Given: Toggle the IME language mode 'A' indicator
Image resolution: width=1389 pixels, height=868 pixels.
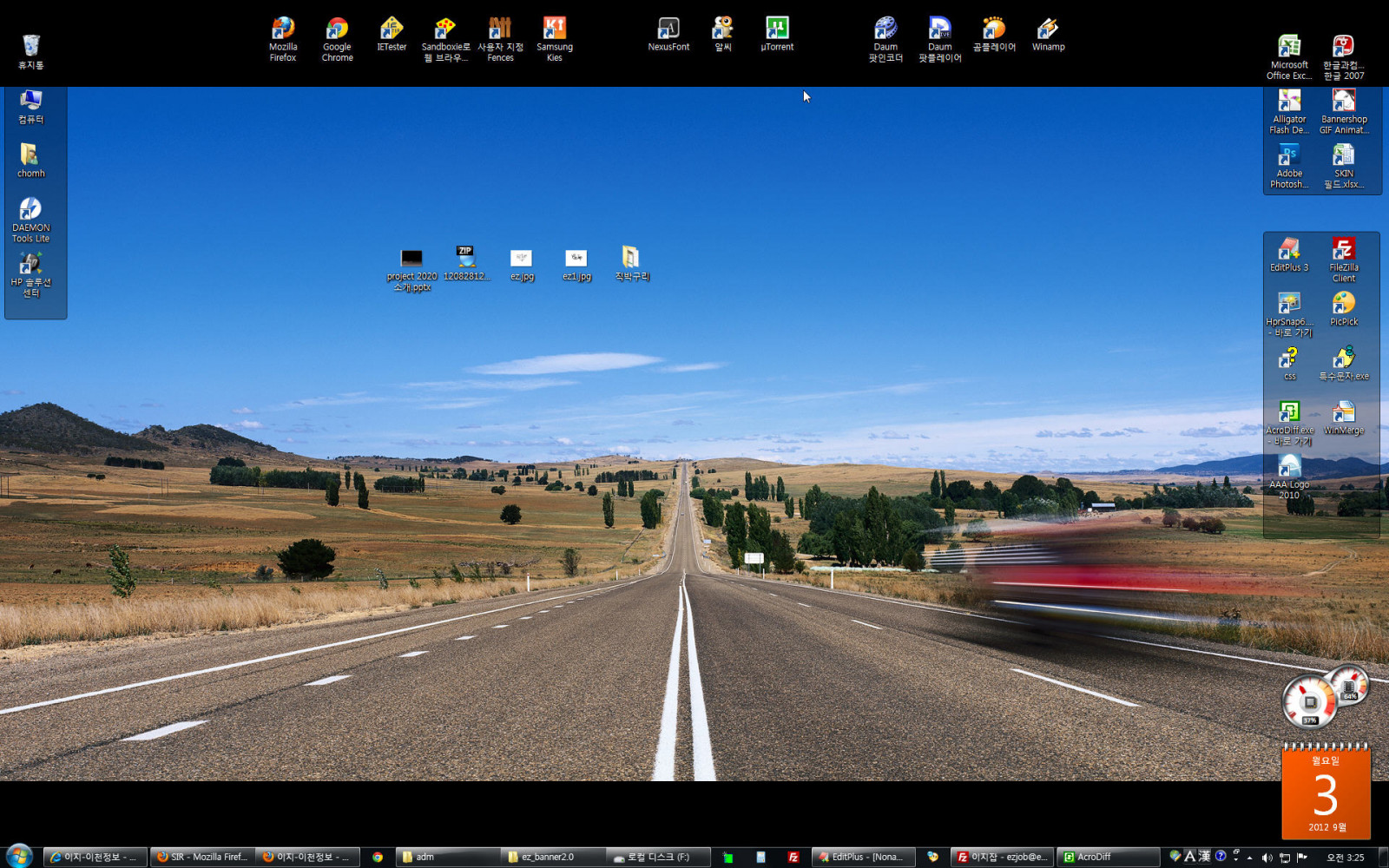Looking at the screenshot, I should pyautogui.click(x=1190, y=857).
